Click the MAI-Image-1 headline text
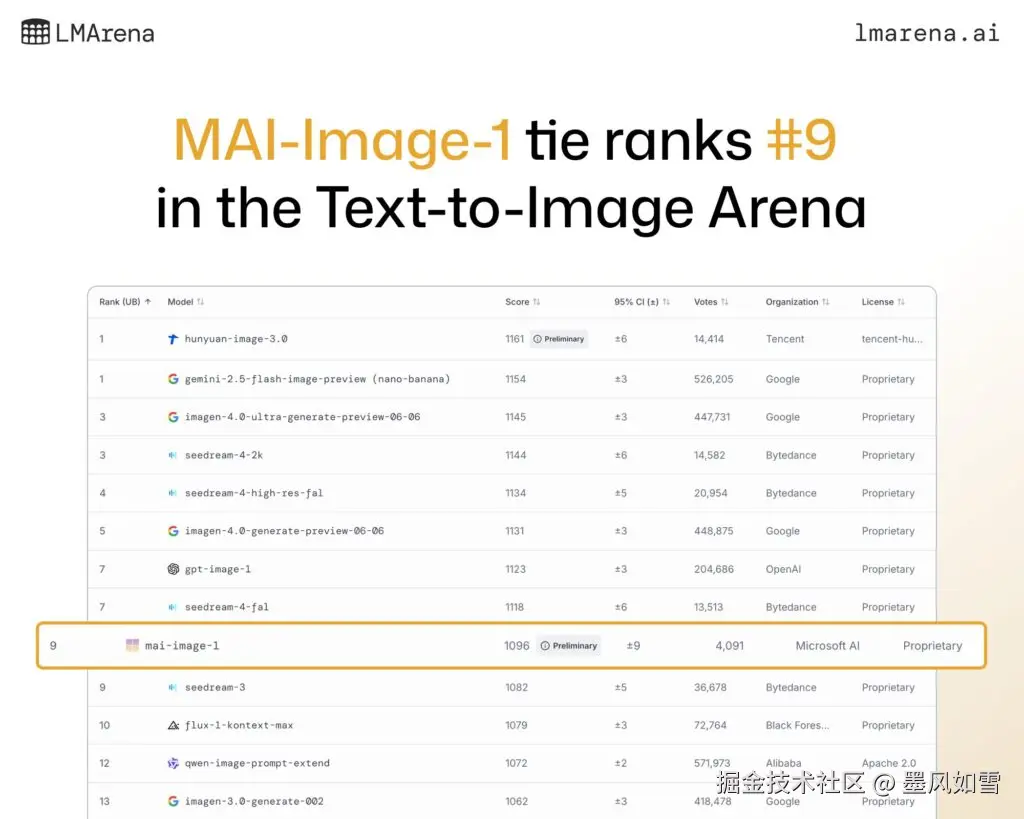This screenshot has width=1024, height=819. pyautogui.click(x=342, y=140)
